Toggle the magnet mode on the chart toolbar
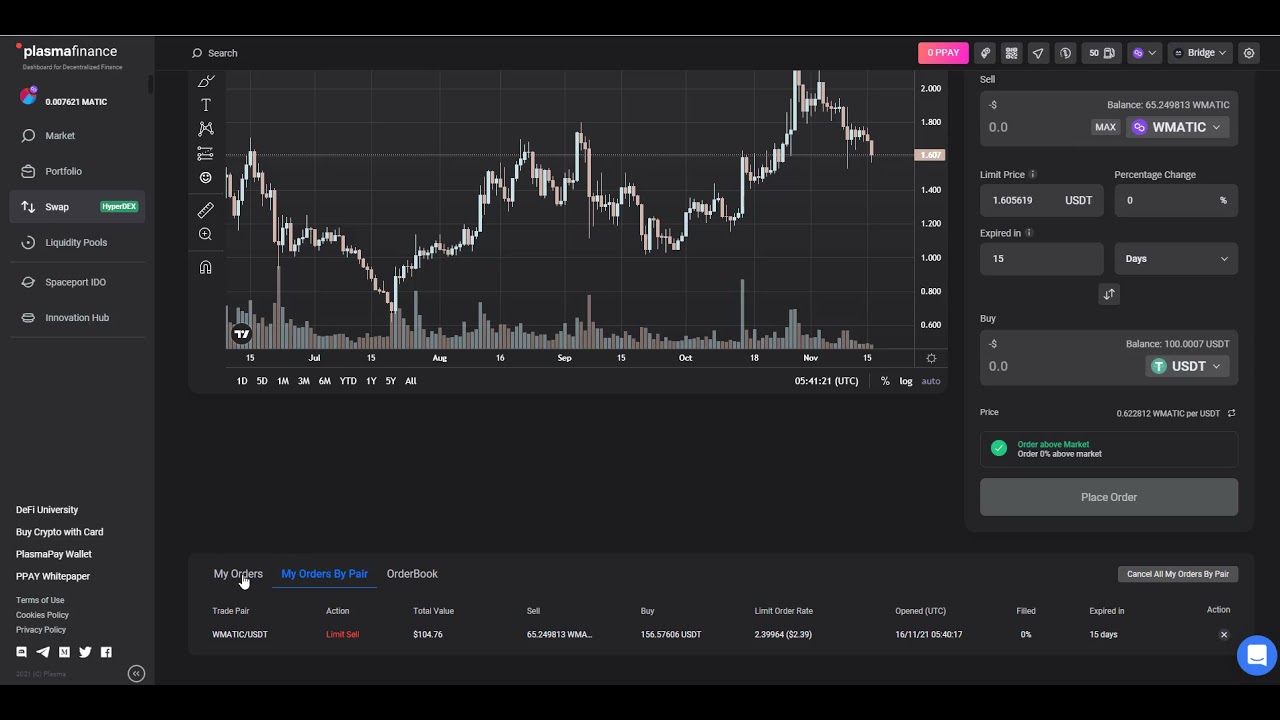 click(x=205, y=267)
